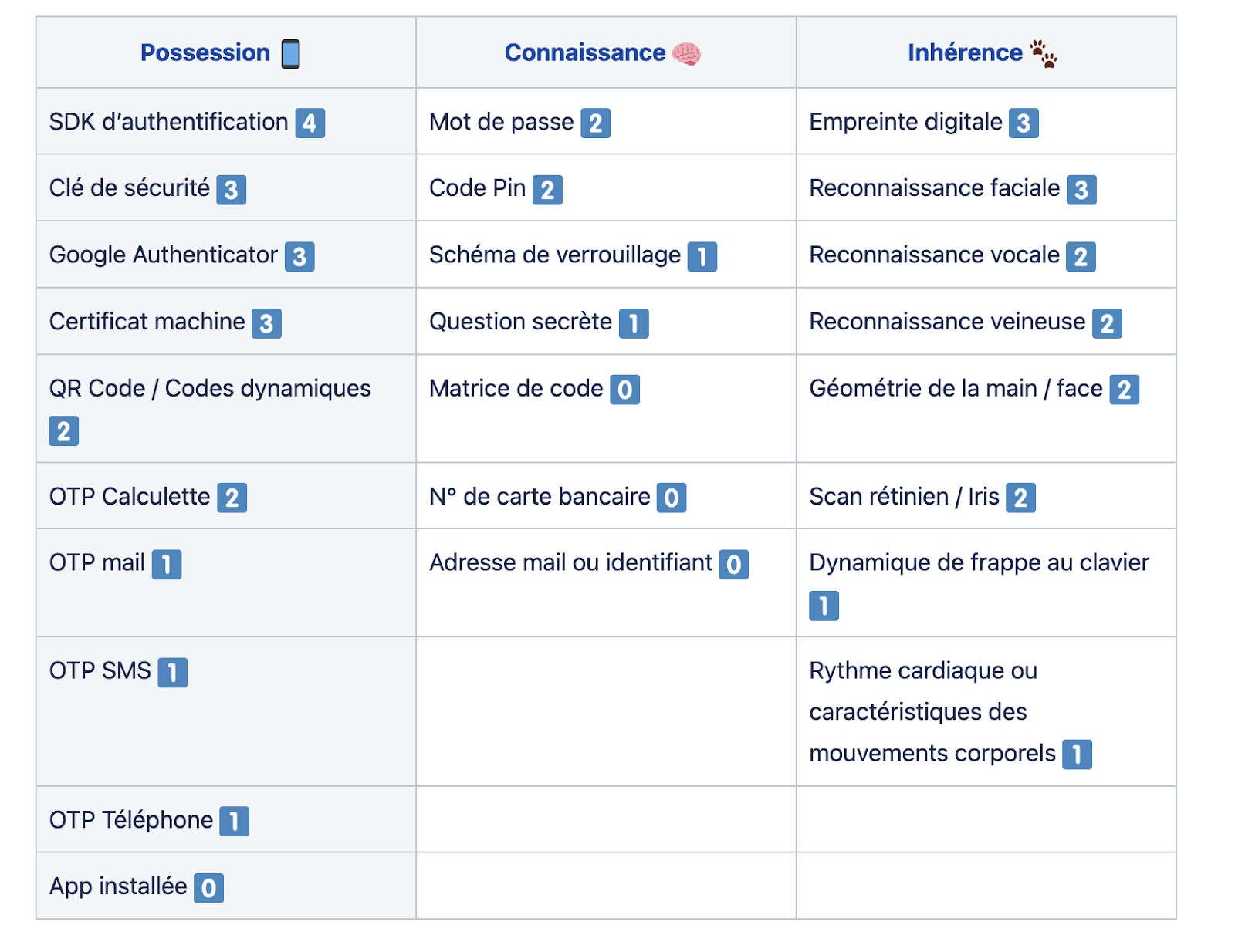Image resolution: width=1235 pixels, height=952 pixels.
Task: Click the paw prints icon beside Inhérence
Action: (1044, 54)
